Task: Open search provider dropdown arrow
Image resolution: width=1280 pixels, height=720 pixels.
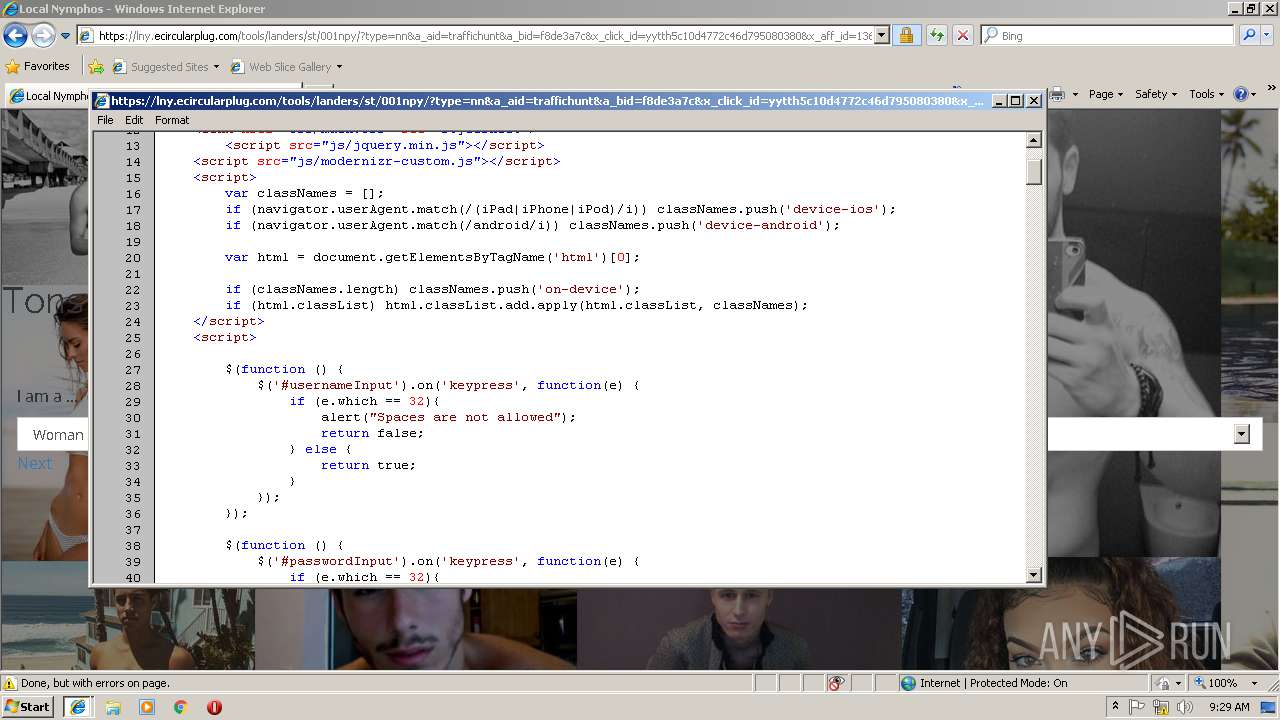Action: [1267, 35]
